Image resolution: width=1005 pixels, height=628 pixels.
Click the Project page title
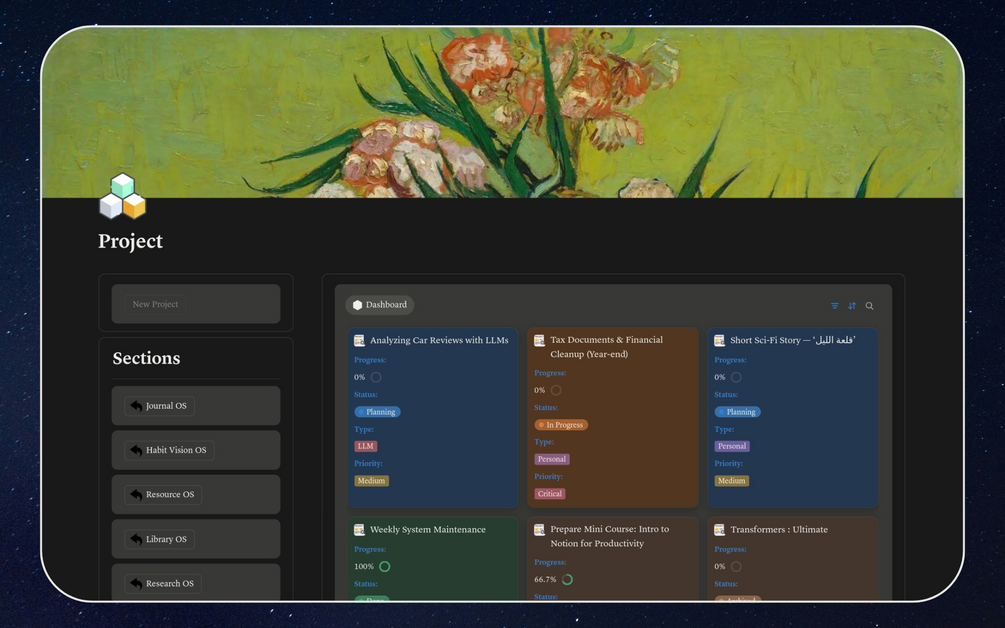[130, 242]
